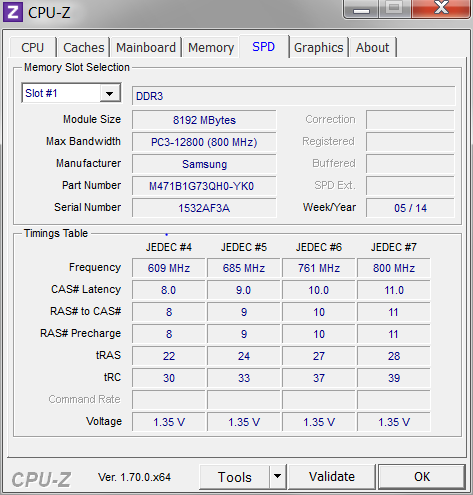
Task: Click the Week/Year 05 / 14 field
Action: pos(410,208)
